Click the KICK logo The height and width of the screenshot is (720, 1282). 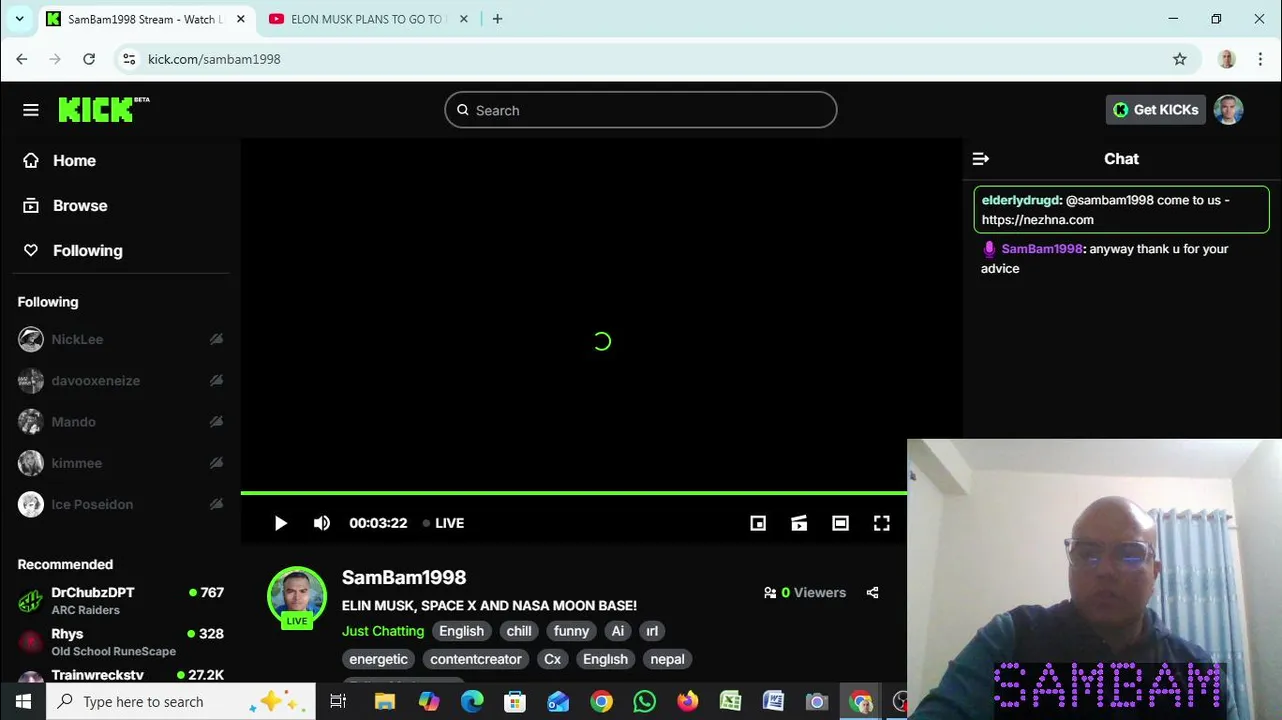pyautogui.click(x=103, y=110)
